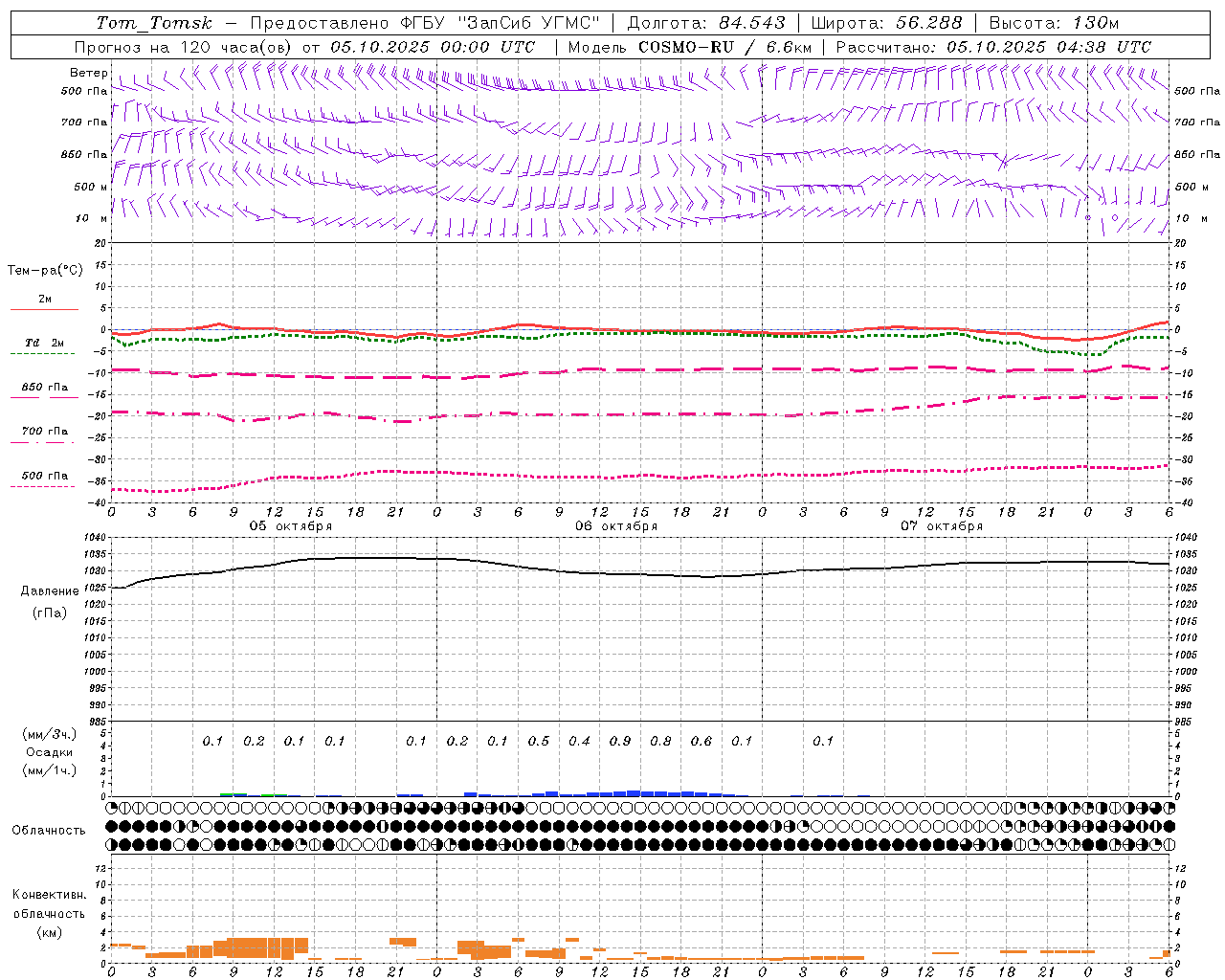This screenshot has width=1225, height=980.
Task: Click the Высота: 130м value
Action: point(1054,23)
